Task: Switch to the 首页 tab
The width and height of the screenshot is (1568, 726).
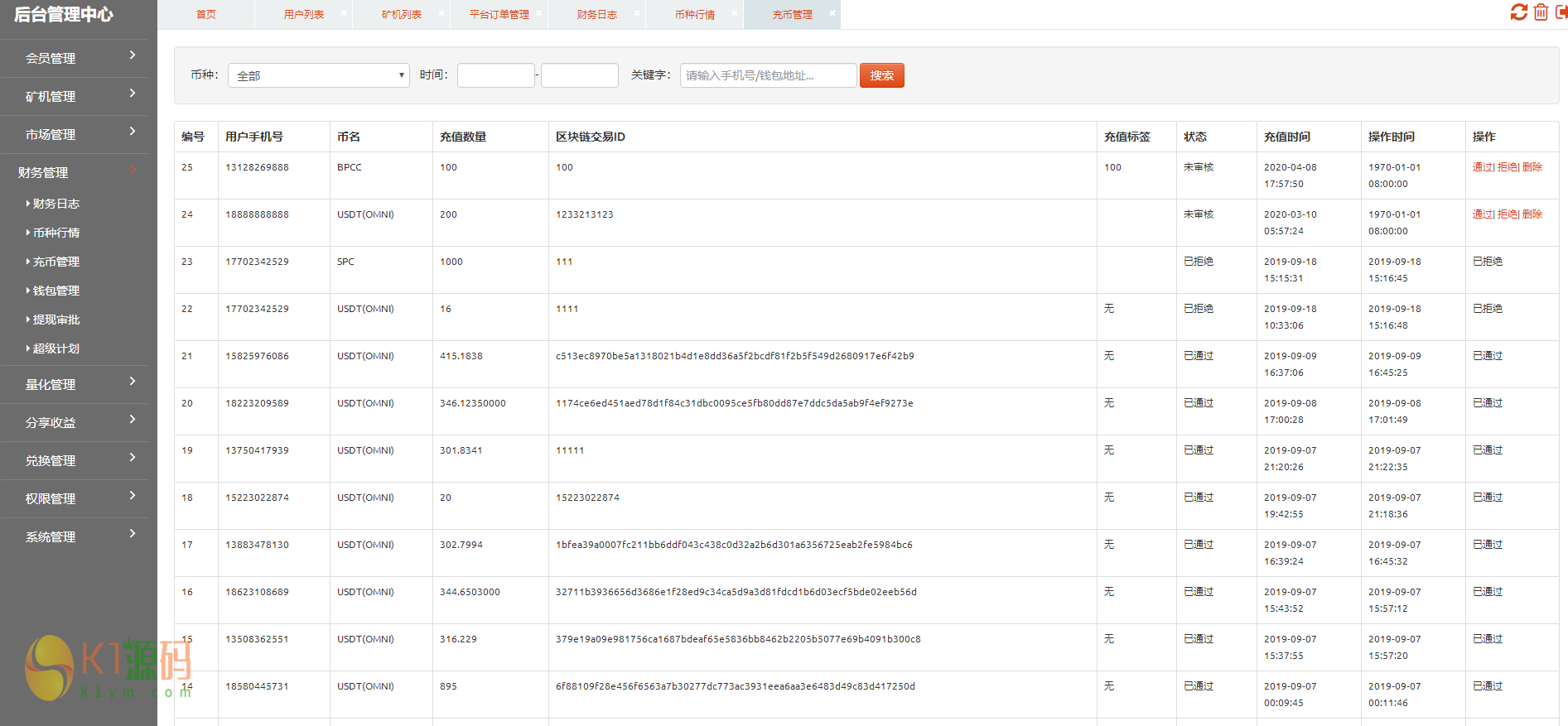Action: tap(206, 15)
